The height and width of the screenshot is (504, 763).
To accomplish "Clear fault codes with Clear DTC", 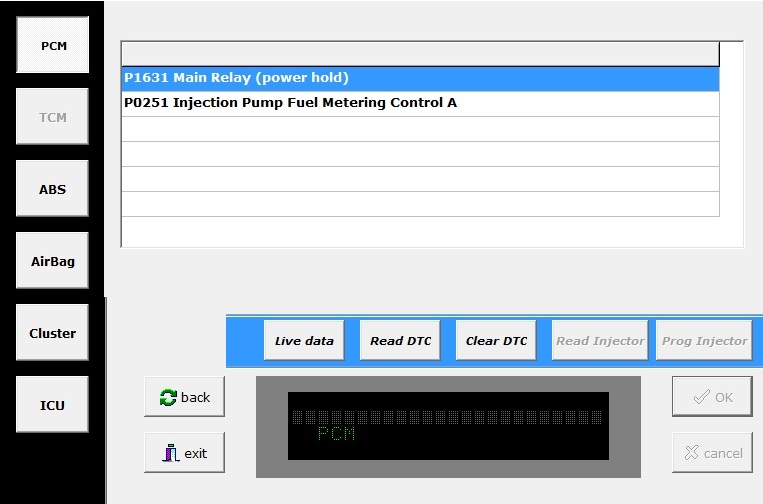I will tap(496, 341).
